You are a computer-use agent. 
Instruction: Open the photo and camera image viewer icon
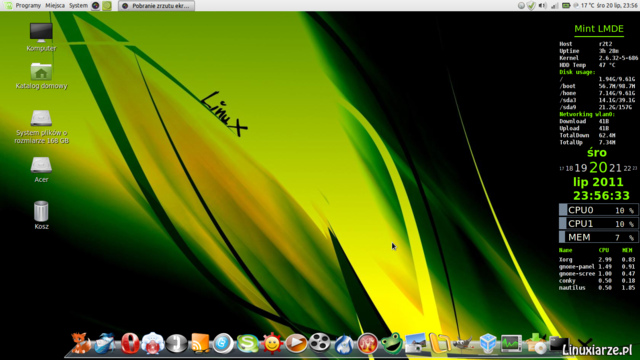click(x=415, y=343)
